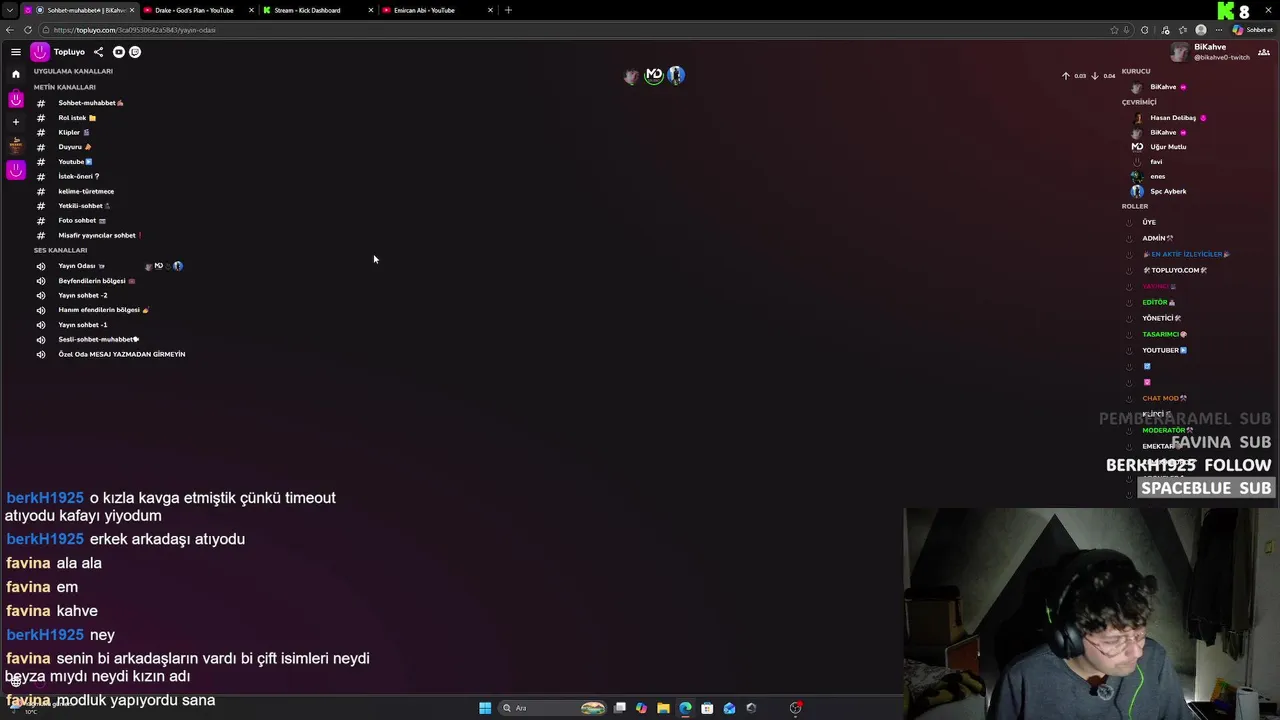This screenshot has height=720, width=1280.
Task: Open the Youtube text channel
Action: click(x=75, y=162)
